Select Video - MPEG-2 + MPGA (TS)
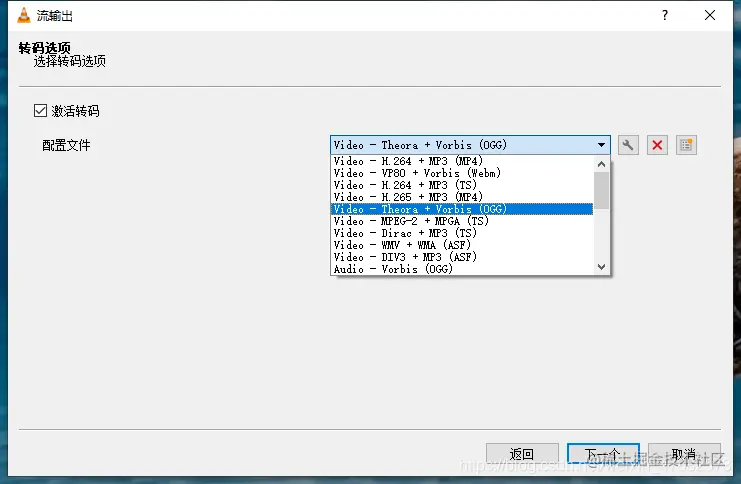This screenshot has height=484, width=741. [x=462, y=221]
